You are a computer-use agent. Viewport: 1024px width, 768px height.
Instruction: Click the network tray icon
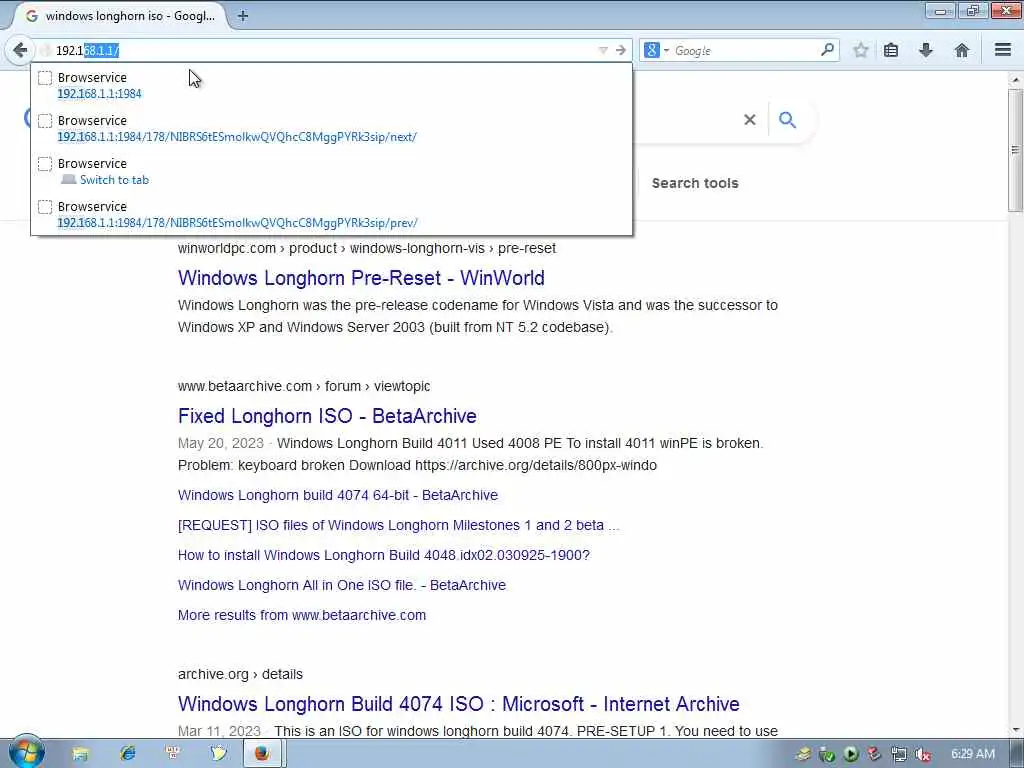(899, 754)
